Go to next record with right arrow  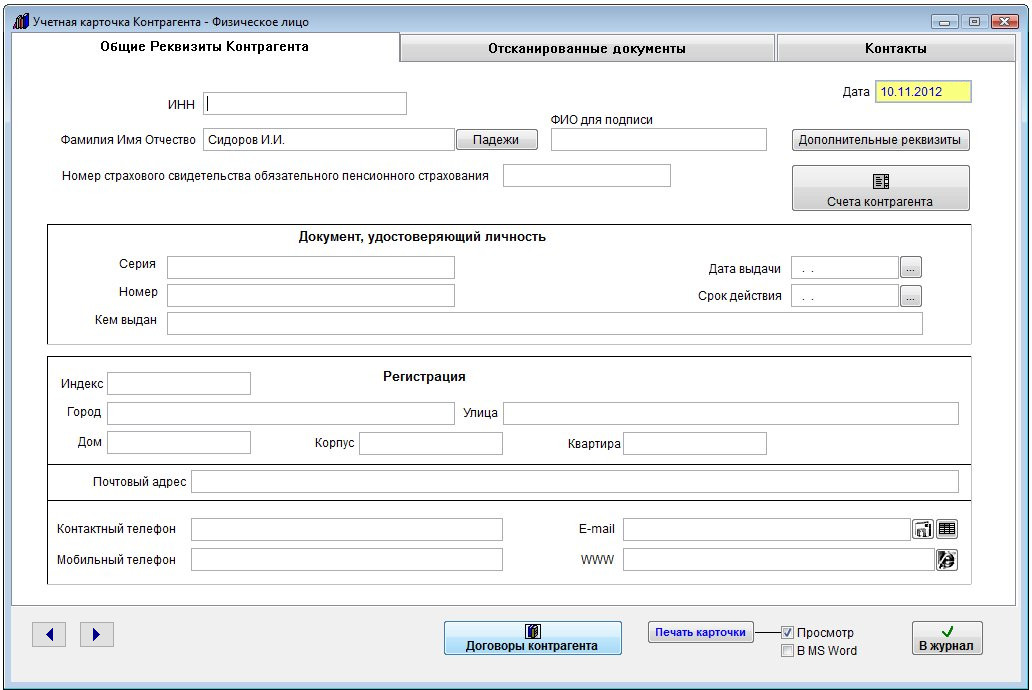coord(96,634)
